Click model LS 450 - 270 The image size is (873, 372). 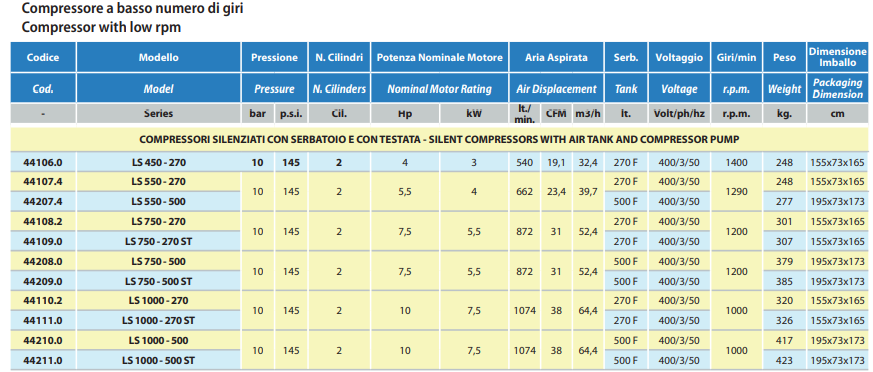[159, 163]
